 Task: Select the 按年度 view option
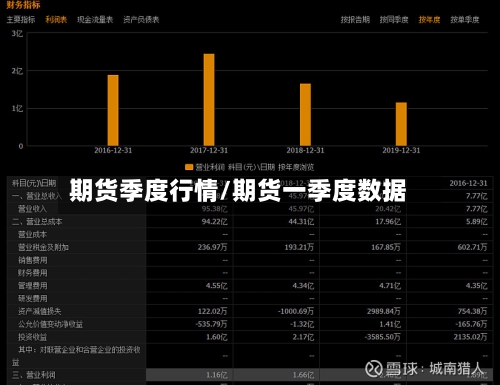pos(429,20)
